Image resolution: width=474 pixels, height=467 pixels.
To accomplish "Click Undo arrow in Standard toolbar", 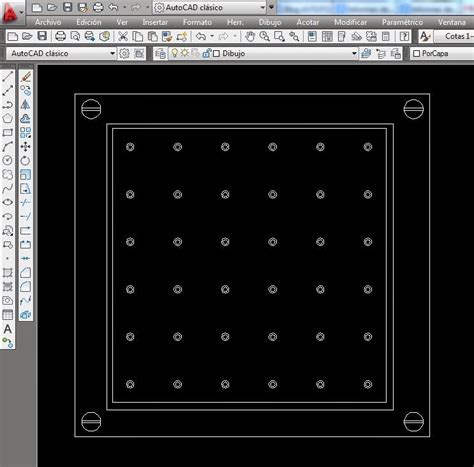I will pyautogui.click(x=201, y=36).
